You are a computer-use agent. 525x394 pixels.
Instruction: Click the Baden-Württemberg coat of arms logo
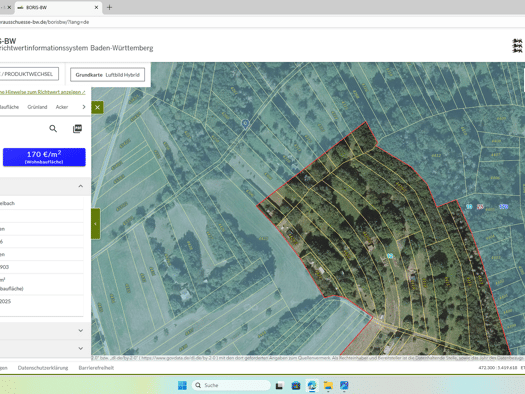tap(517, 46)
